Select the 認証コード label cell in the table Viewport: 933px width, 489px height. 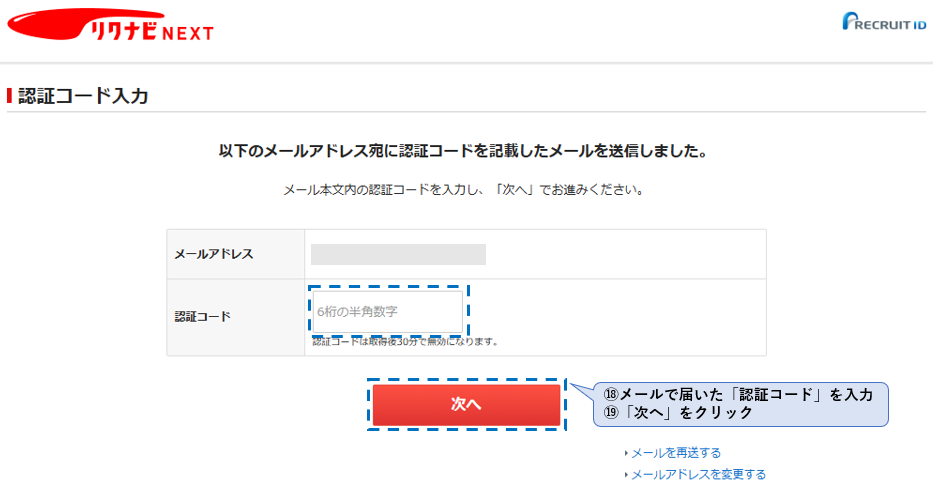236,317
